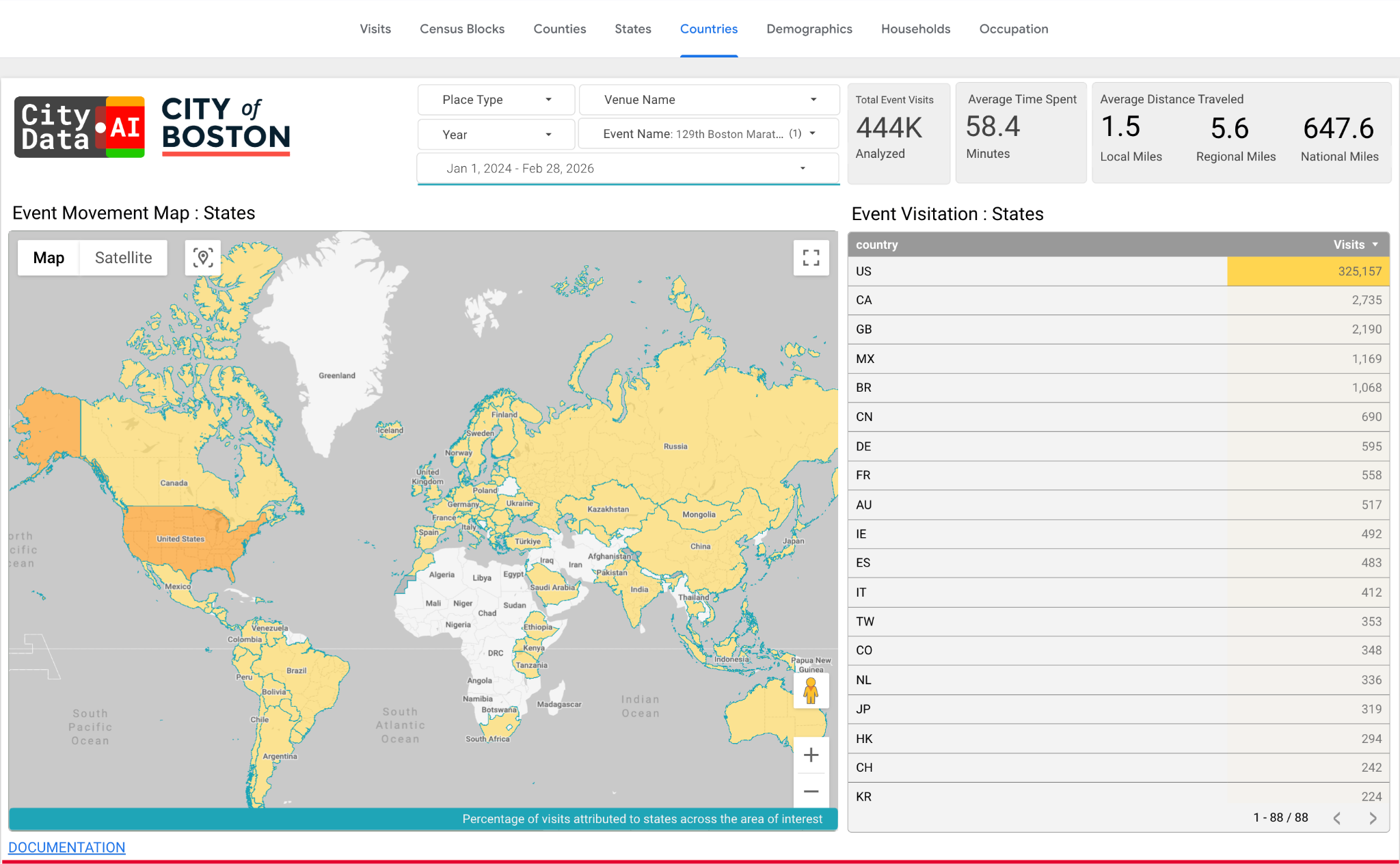
Task: Open the Census Blocks tab
Action: coord(461,29)
